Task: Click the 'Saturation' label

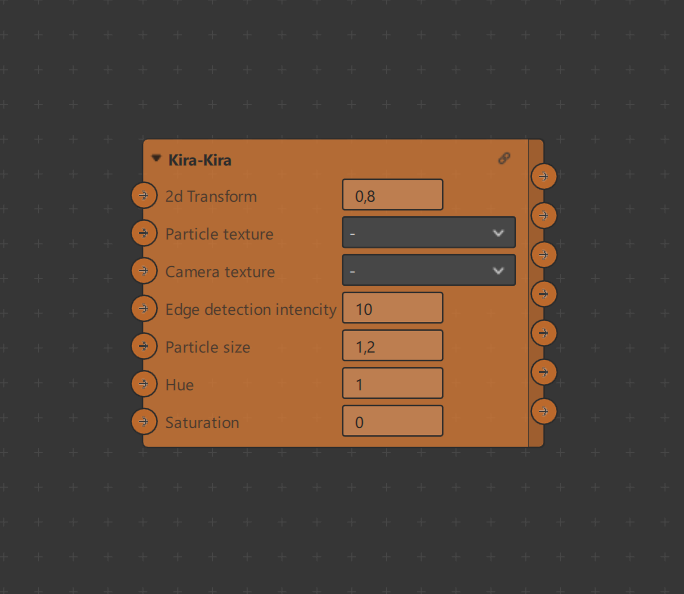Action: 202,423
